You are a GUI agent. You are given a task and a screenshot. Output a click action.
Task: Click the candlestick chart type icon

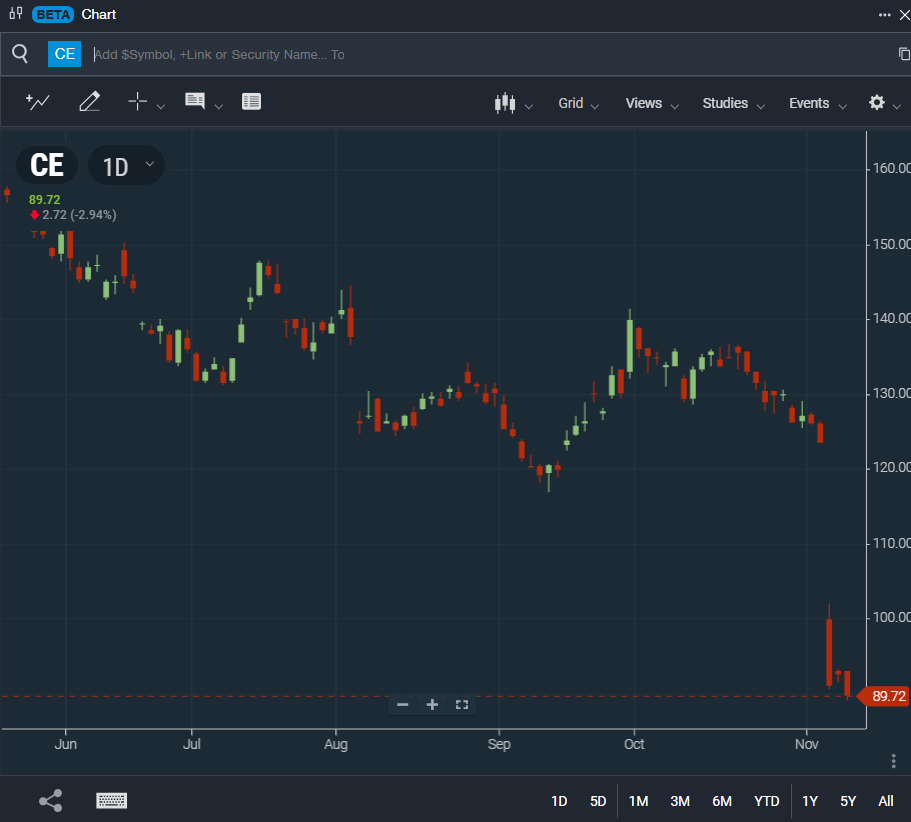coord(505,103)
